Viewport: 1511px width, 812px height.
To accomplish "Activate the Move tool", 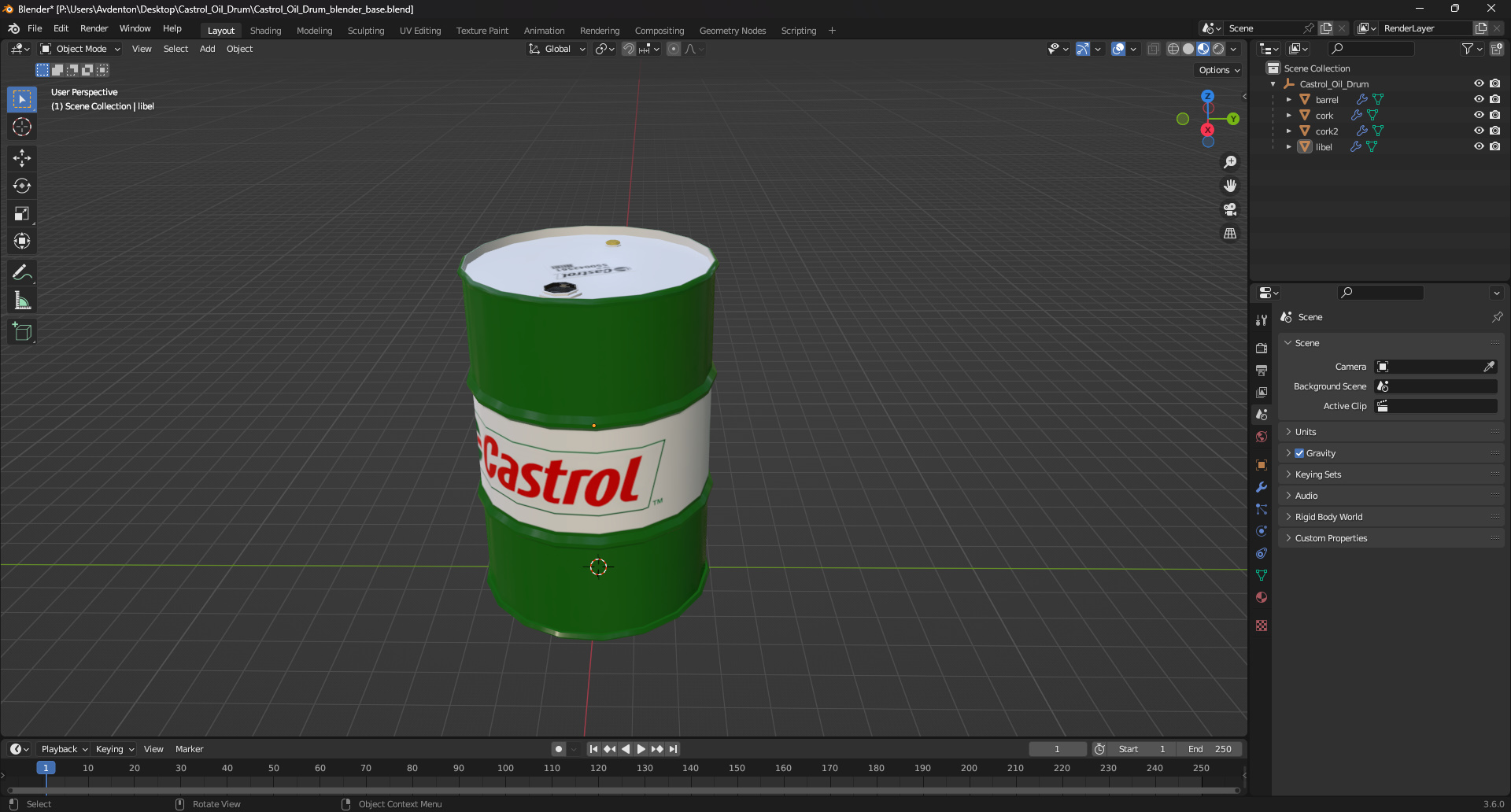I will (22, 158).
